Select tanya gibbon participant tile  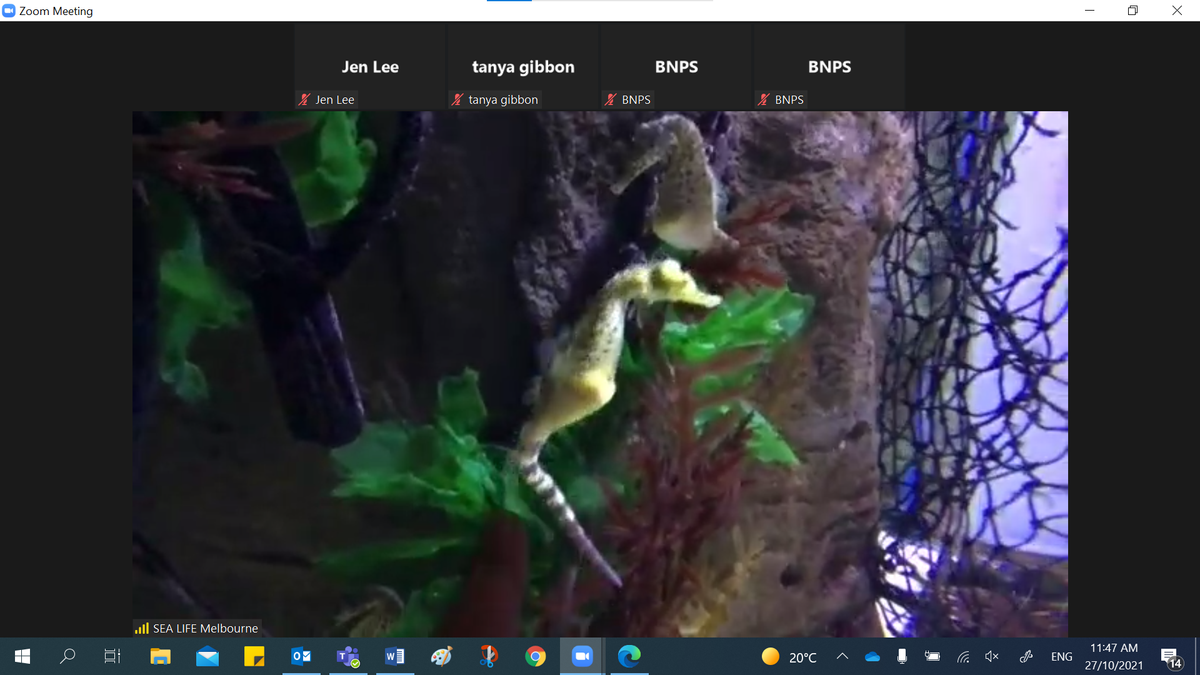tap(523, 67)
